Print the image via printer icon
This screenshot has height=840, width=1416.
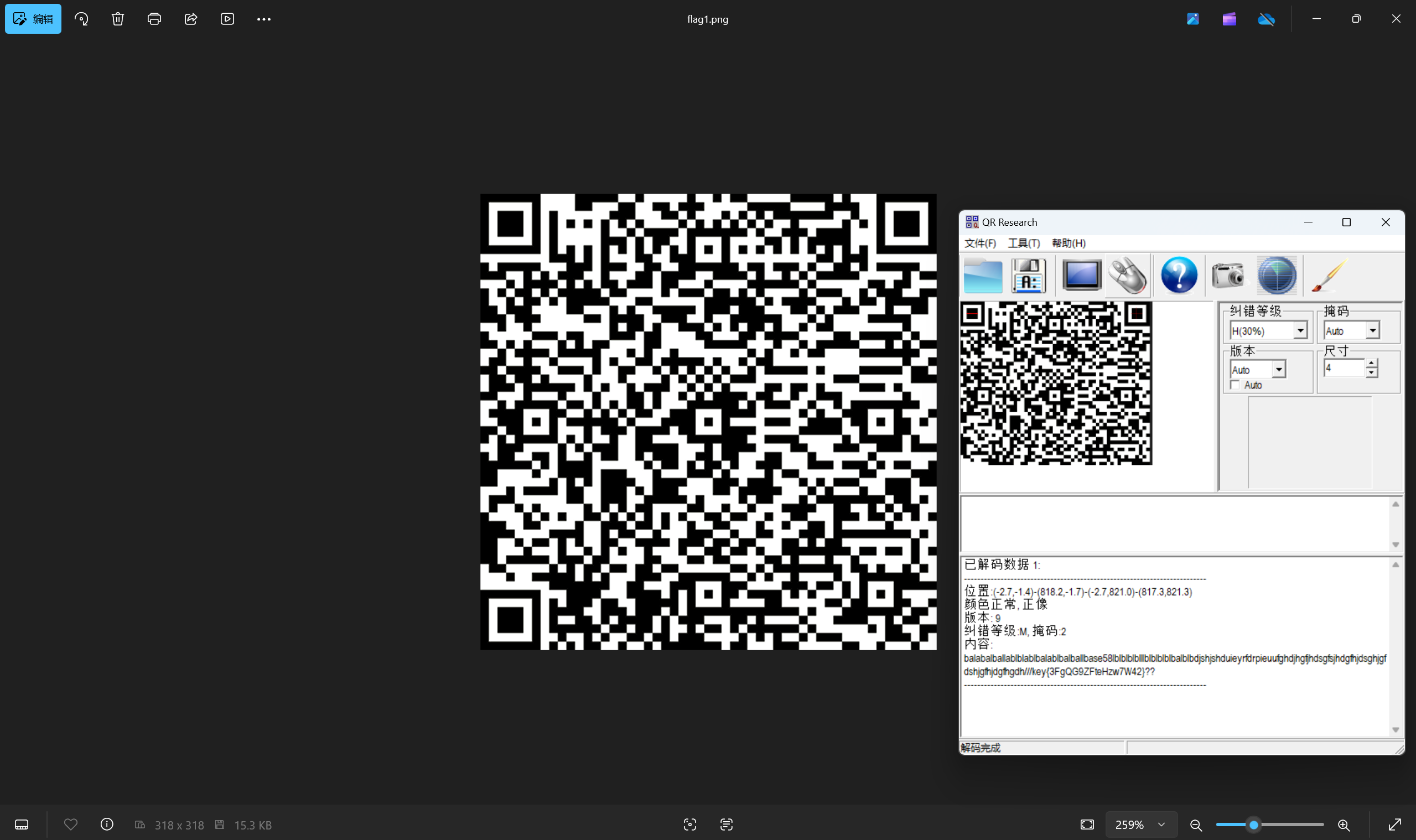[154, 19]
